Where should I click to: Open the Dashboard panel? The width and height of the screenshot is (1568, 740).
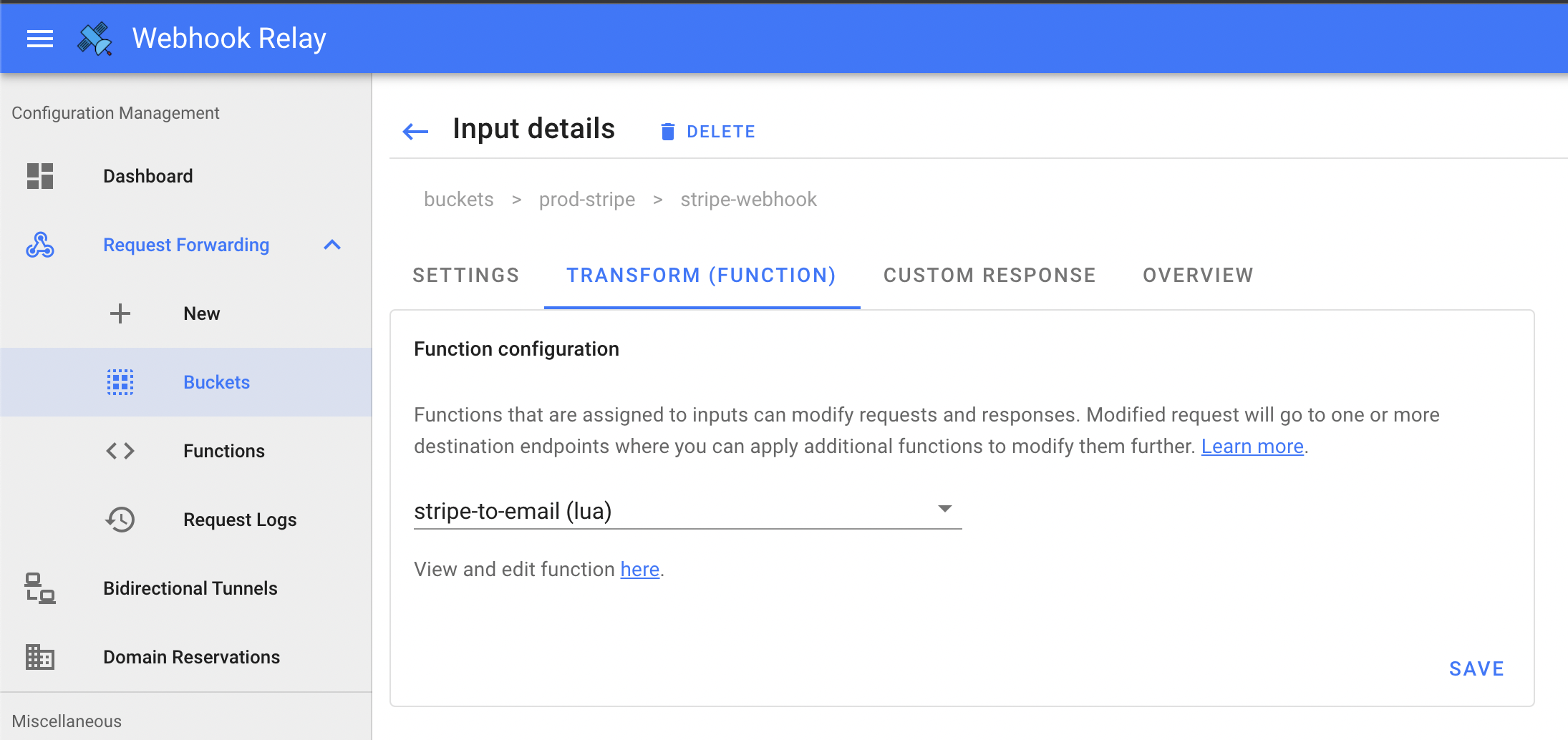tap(147, 175)
